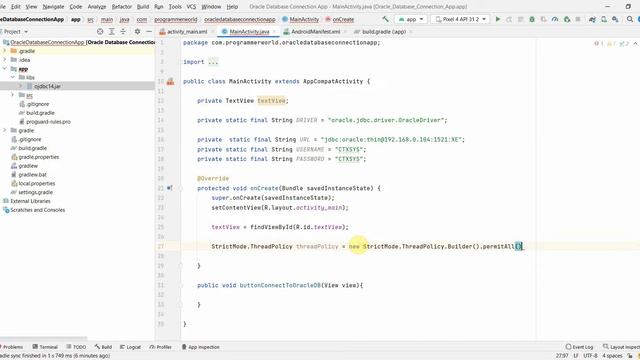Open the Navigate menu

(53, 7)
